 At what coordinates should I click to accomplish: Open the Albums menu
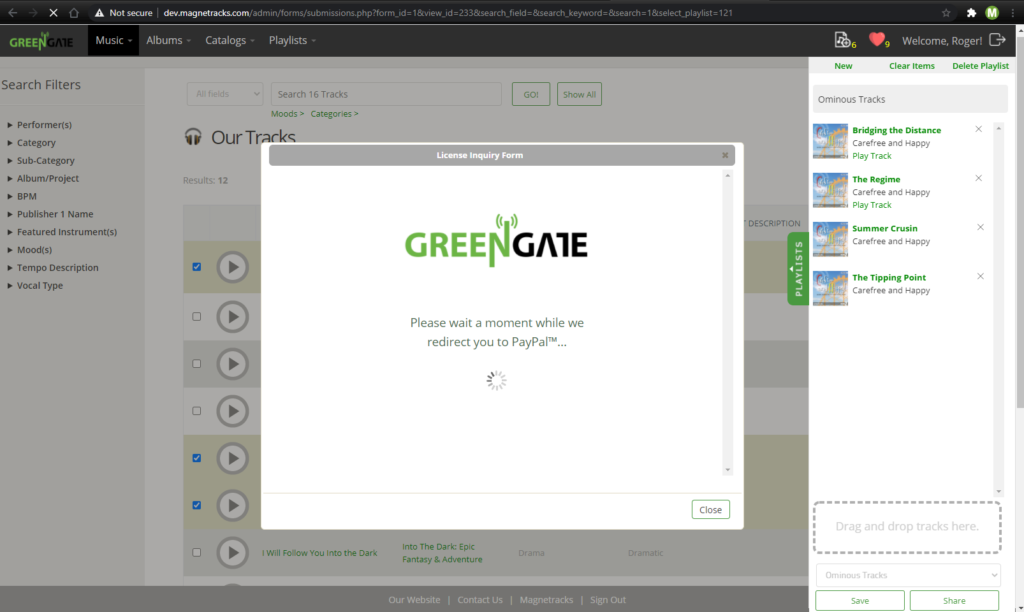coord(168,40)
